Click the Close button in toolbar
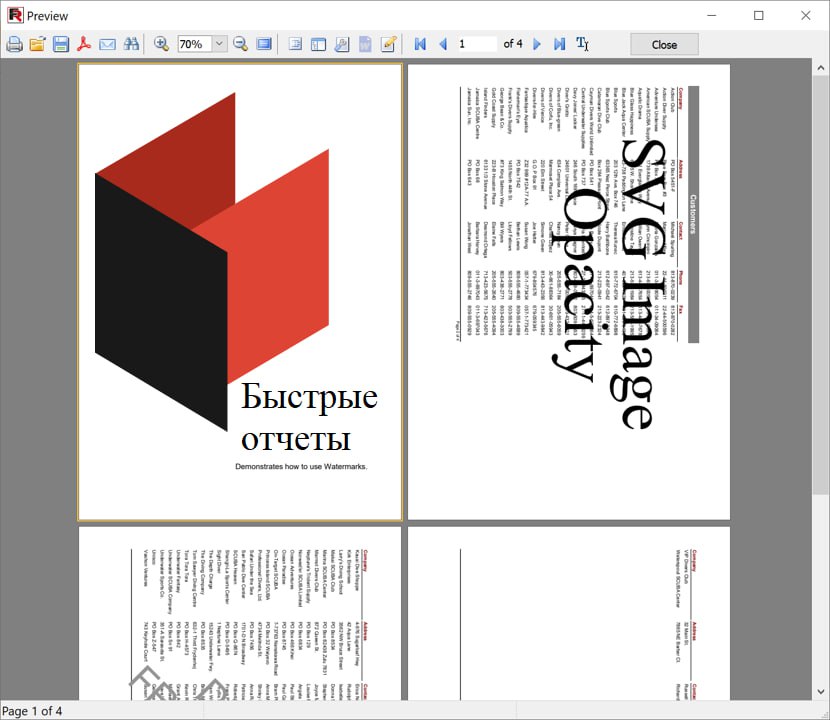The image size is (830, 720). (664, 44)
